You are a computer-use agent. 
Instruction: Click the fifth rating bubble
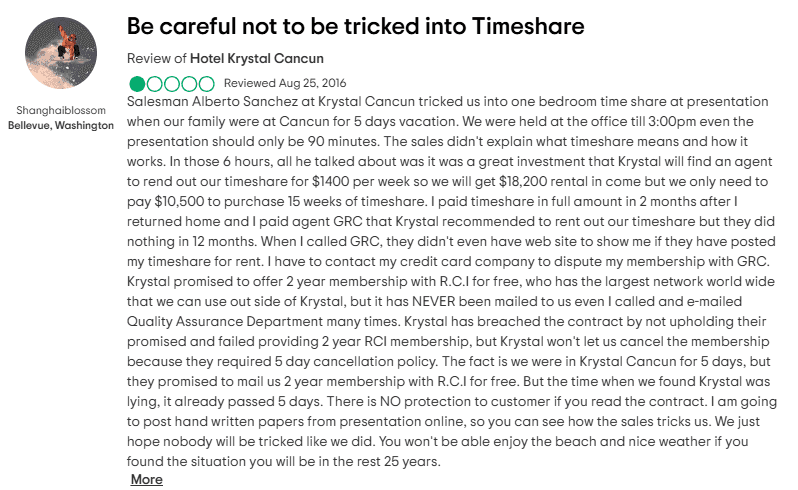[206, 83]
